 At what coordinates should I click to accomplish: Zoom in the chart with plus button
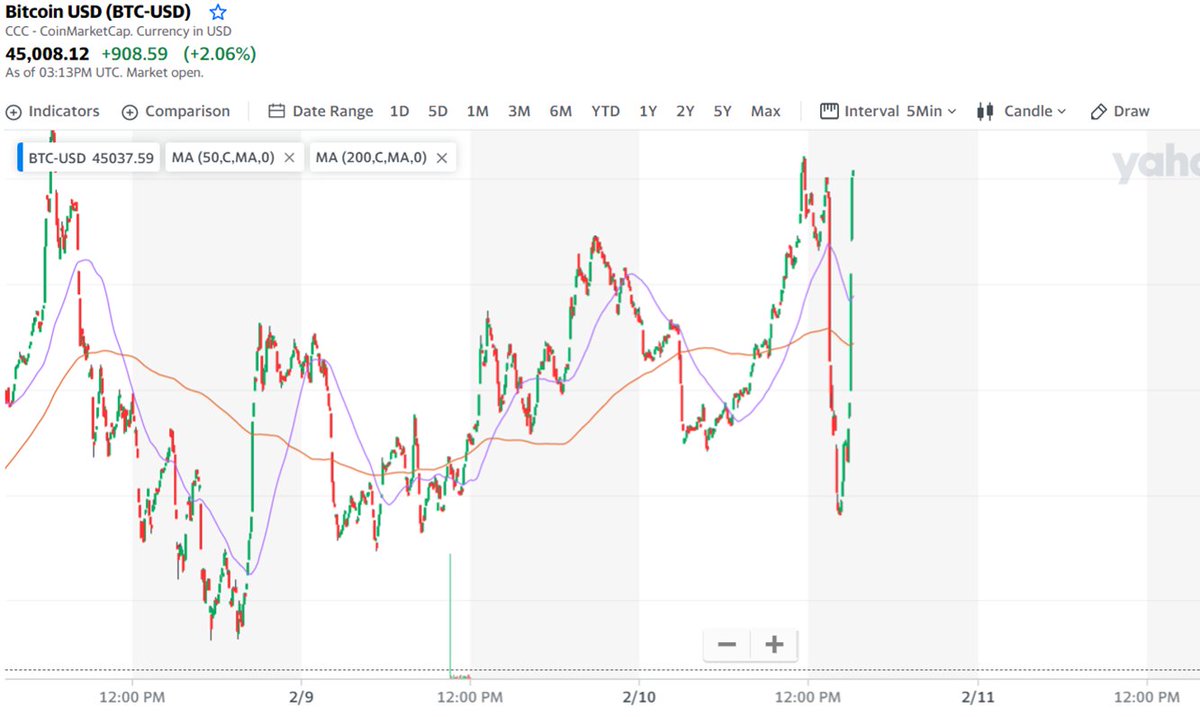pyautogui.click(x=774, y=645)
